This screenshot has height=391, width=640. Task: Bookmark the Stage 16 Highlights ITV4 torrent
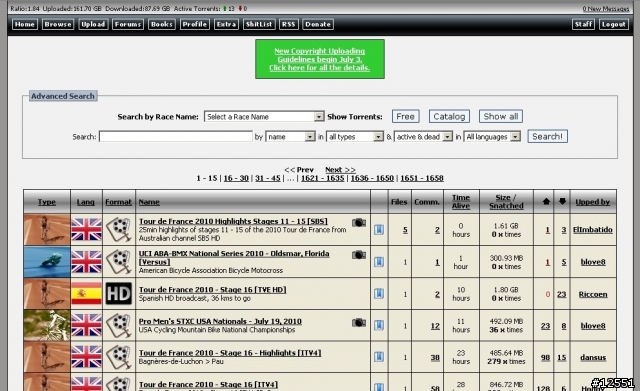pyautogui.click(x=379, y=357)
